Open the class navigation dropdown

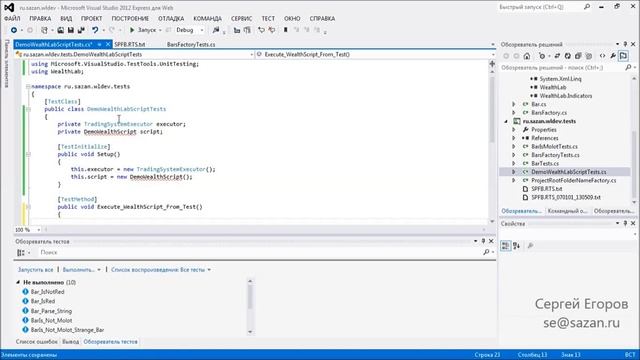click(x=252, y=54)
